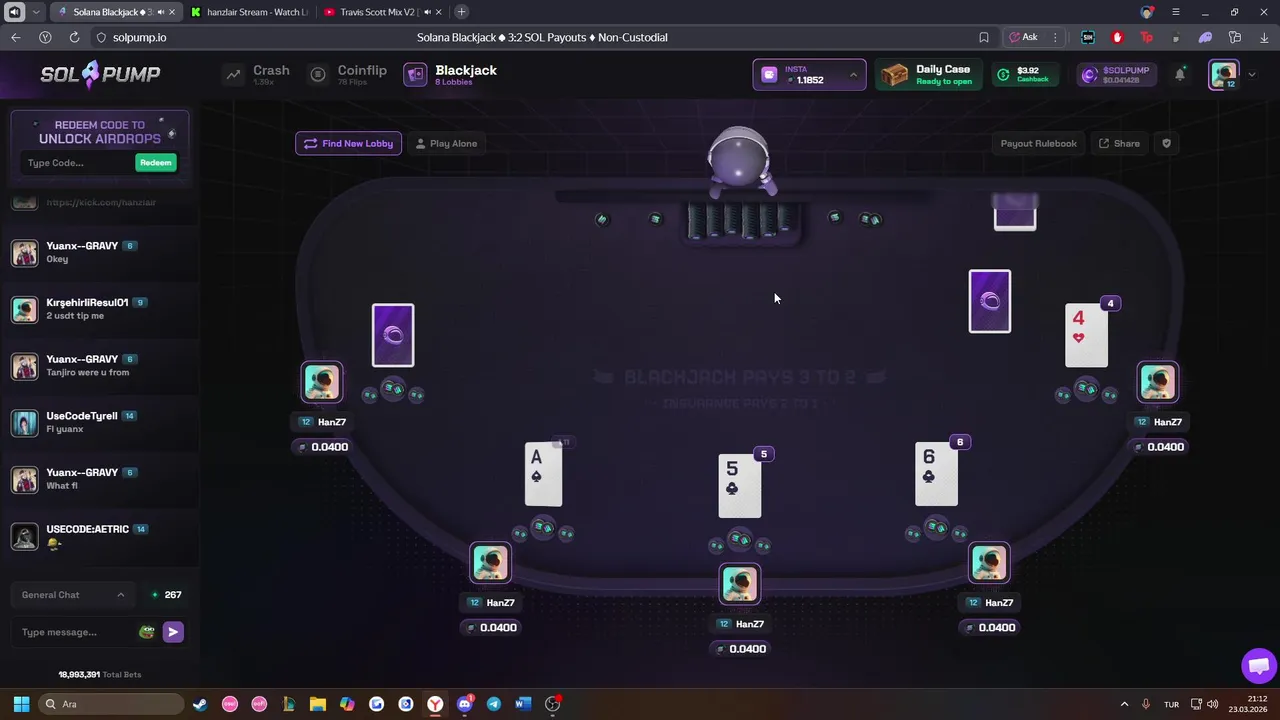Screen dimensions: 1280x720
Task: Click Find New Lobby button
Action: (348, 143)
